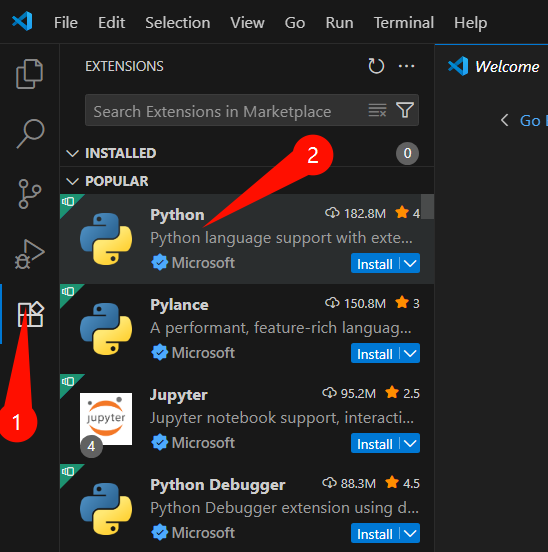Click recommended ribbon on Python Debugger
The width and height of the screenshot is (548, 552).
pyautogui.click(x=68, y=472)
